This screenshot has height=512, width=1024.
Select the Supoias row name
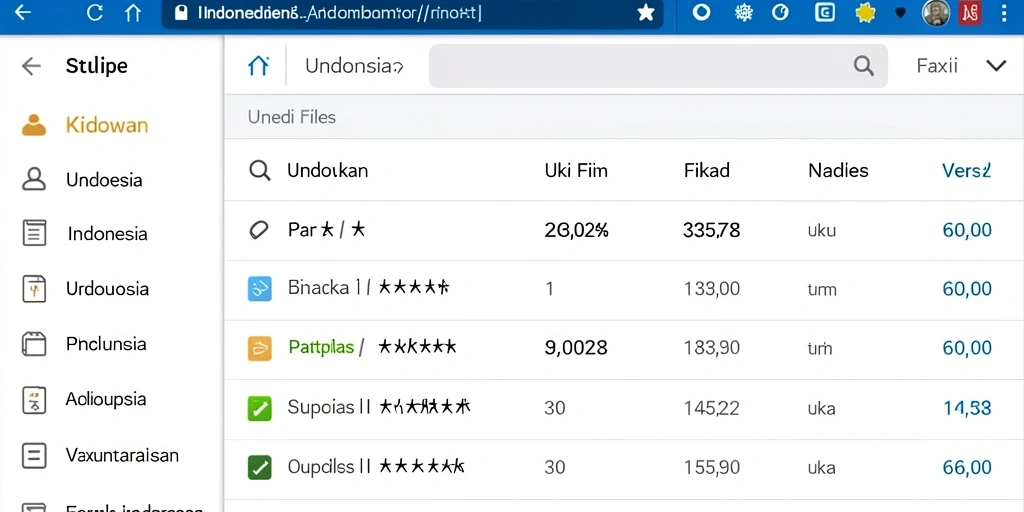pyautogui.click(x=321, y=408)
